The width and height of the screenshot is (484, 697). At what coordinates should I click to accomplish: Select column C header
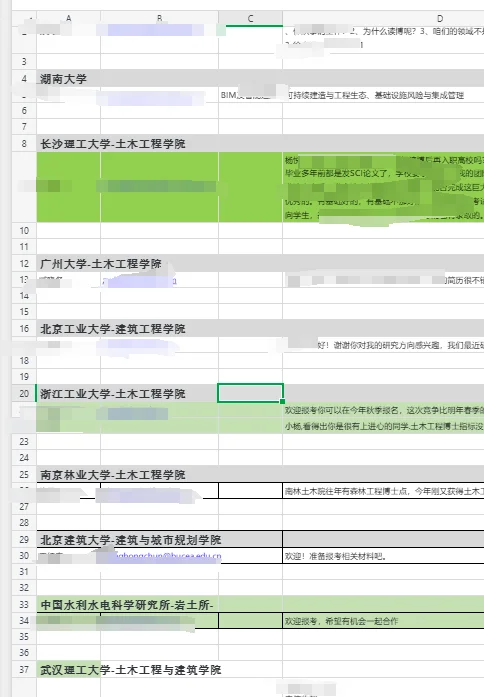[250, 18]
